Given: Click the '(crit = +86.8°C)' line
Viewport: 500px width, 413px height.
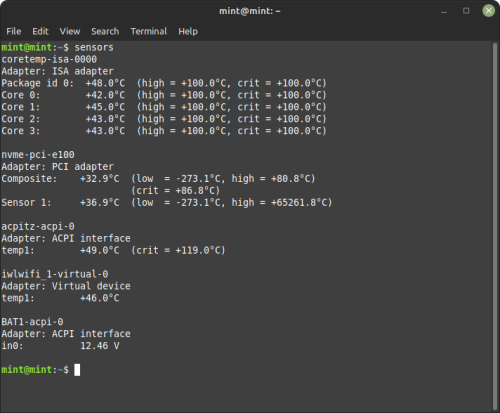Looking at the screenshot, I should [175, 191].
